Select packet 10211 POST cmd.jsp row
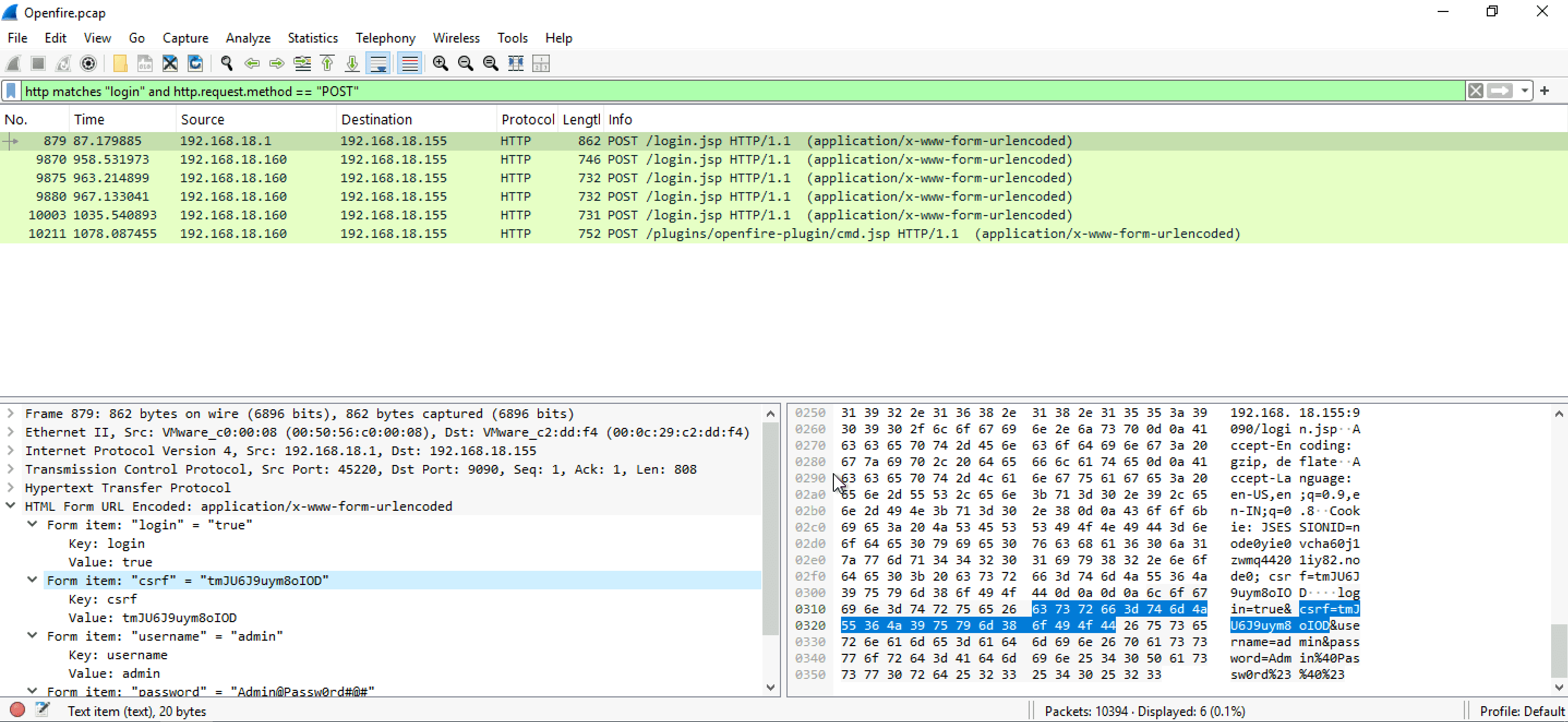 [x=784, y=234]
